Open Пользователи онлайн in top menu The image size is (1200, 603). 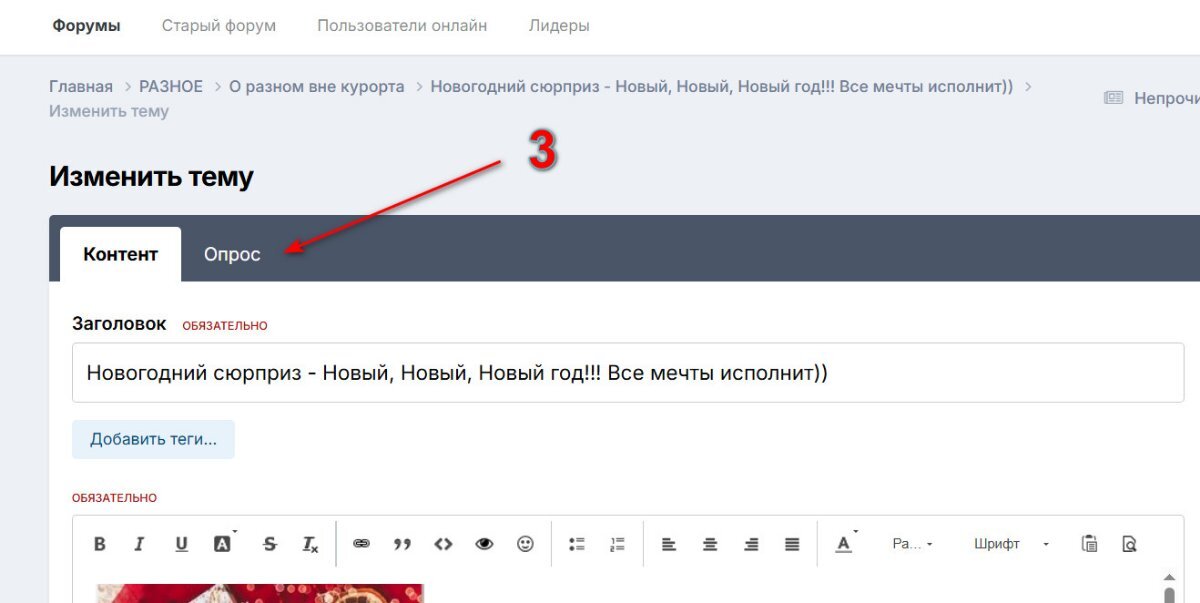[x=402, y=26]
